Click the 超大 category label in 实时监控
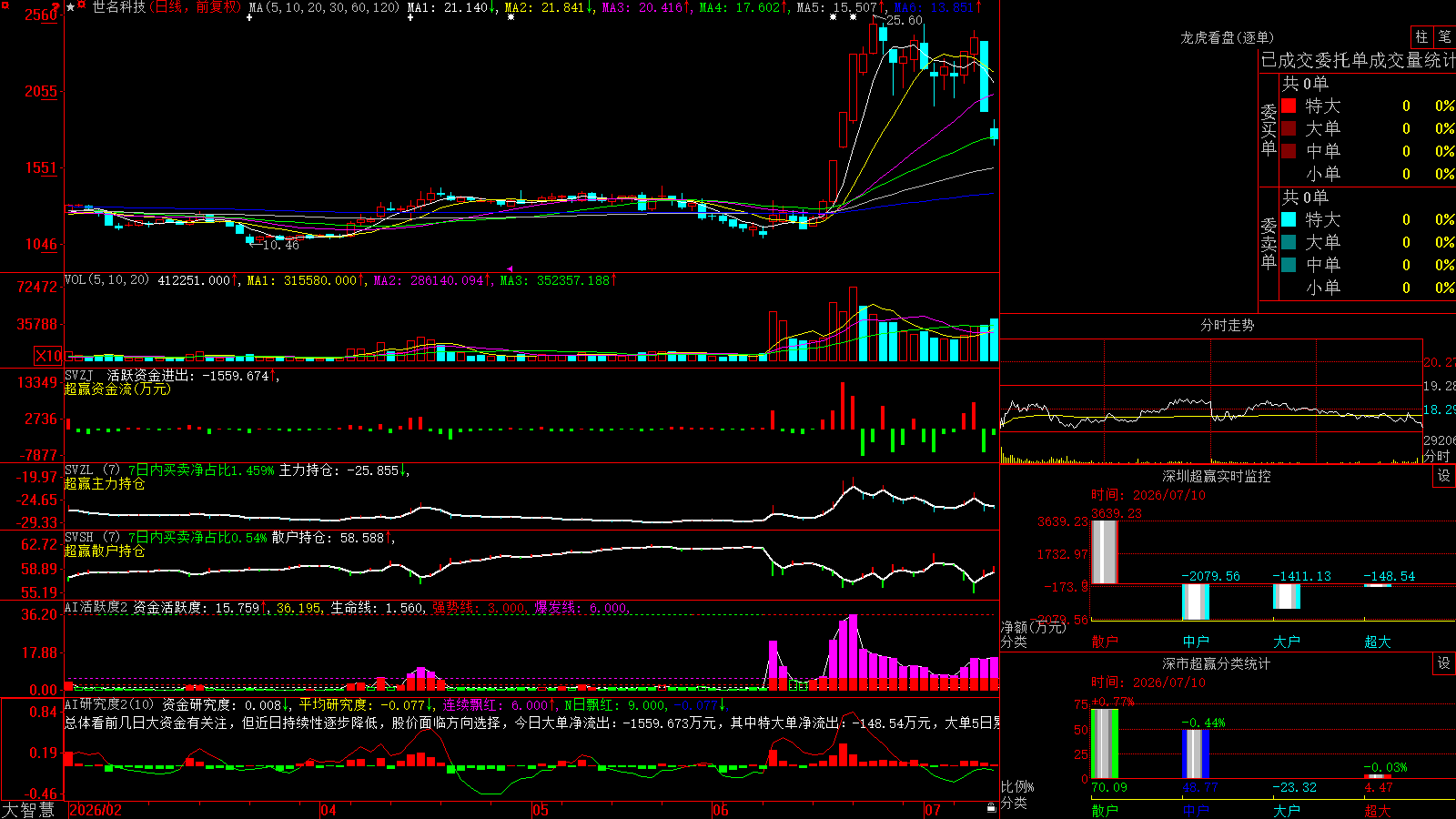Screen dimensions: 1456x819 [1377, 642]
